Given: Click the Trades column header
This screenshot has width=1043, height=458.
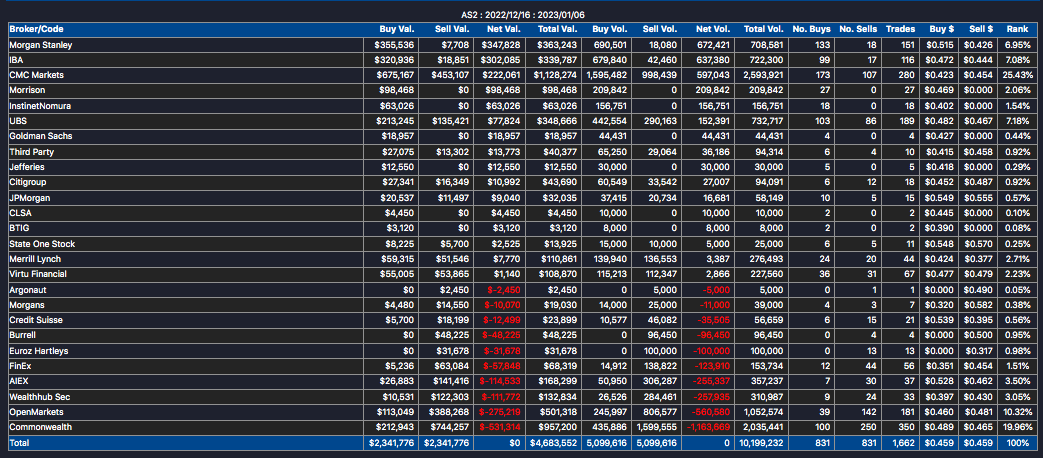Looking at the screenshot, I should [x=901, y=30].
